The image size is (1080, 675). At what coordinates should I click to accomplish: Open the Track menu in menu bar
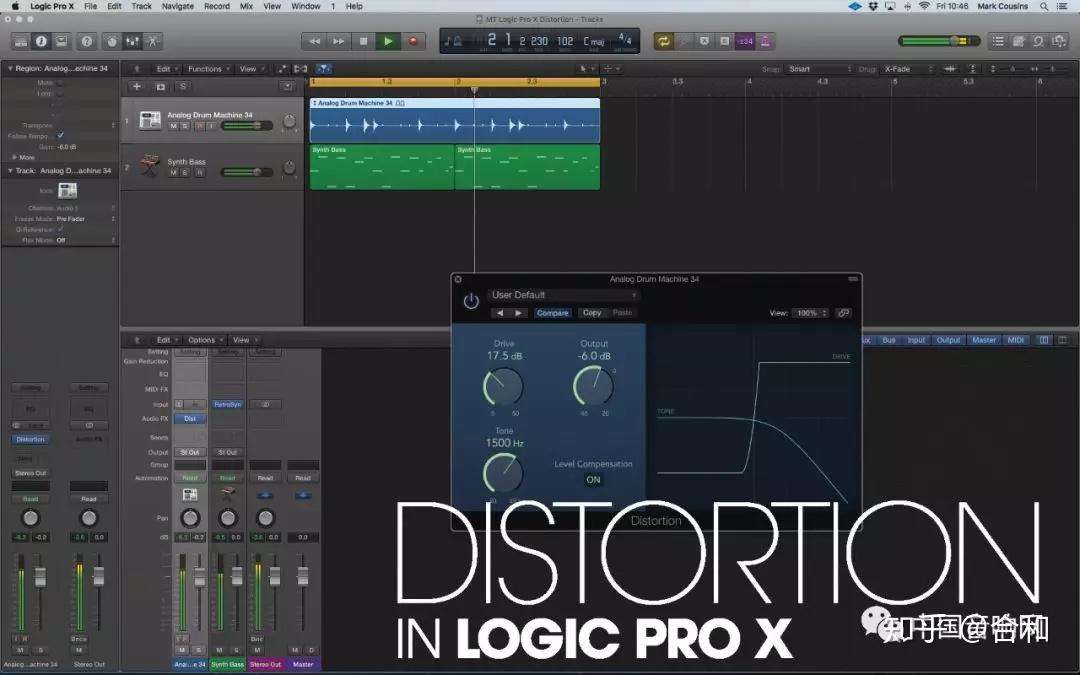point(141,6)
